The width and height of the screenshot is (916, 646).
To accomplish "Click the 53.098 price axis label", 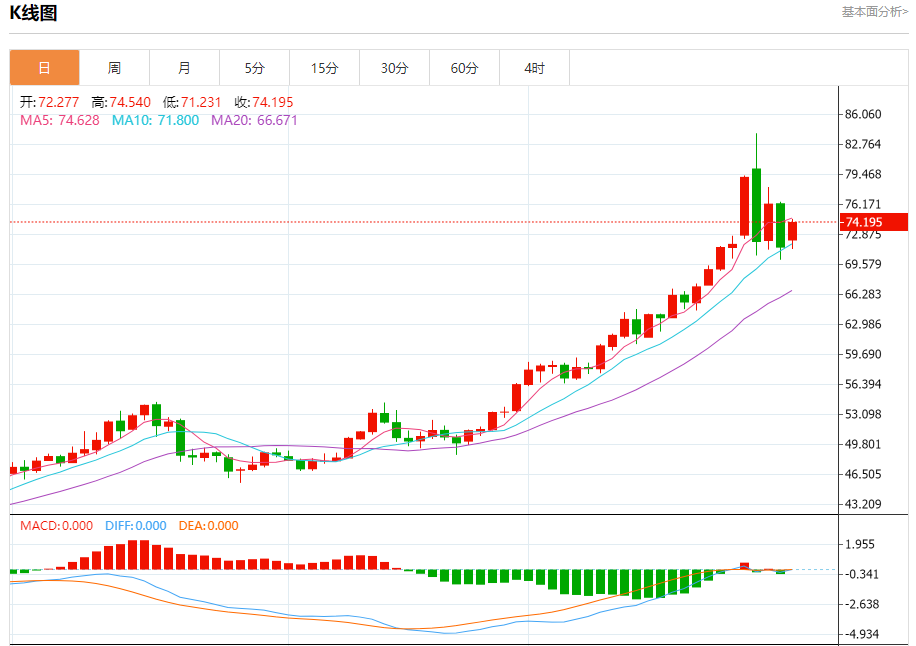I will (863, 414).
